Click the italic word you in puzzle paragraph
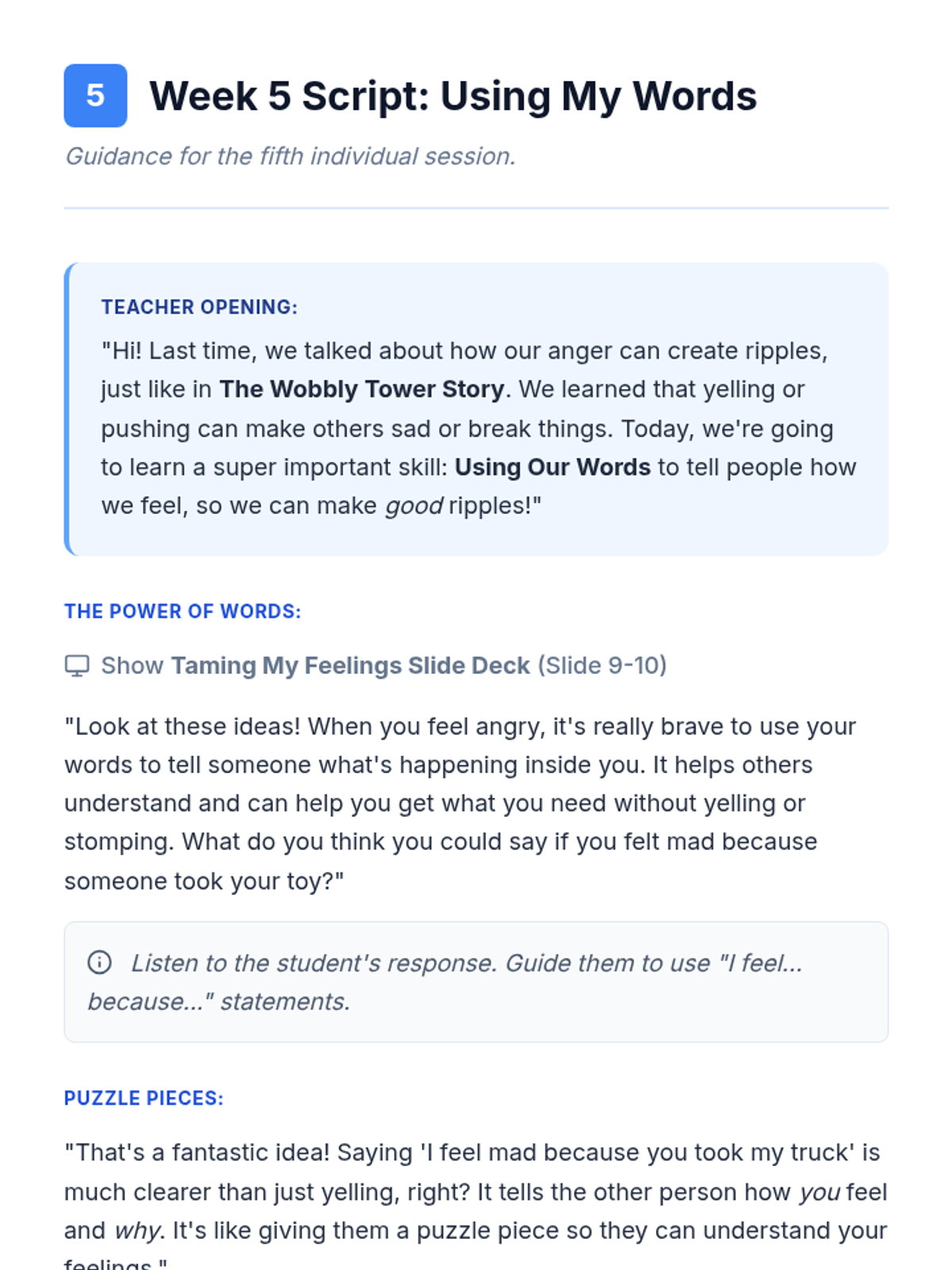This screenshot has height=1270, width=952. [819, 1192]
